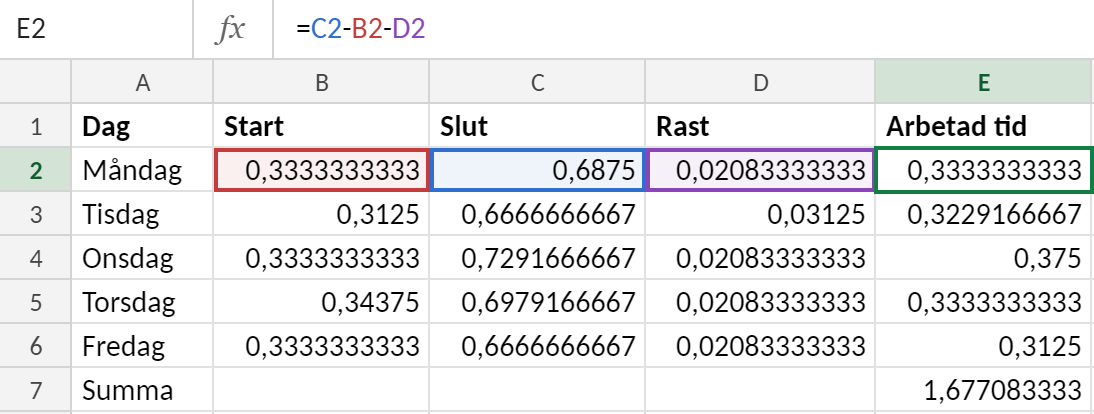Screen dimensions: 1094x414
Task: Select row 5 header
Action: (36, 302)
